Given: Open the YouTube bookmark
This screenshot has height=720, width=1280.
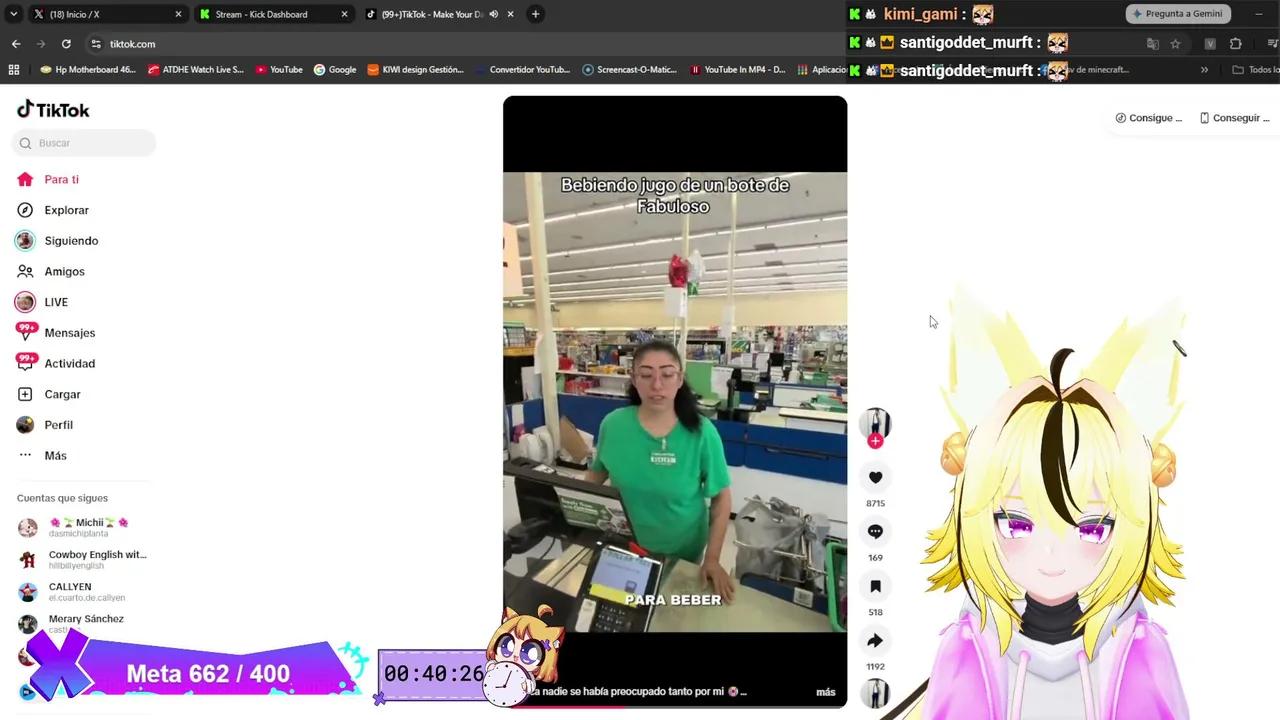Looking at the screenshot, I should pyautogui.click(x=279, y=70).
